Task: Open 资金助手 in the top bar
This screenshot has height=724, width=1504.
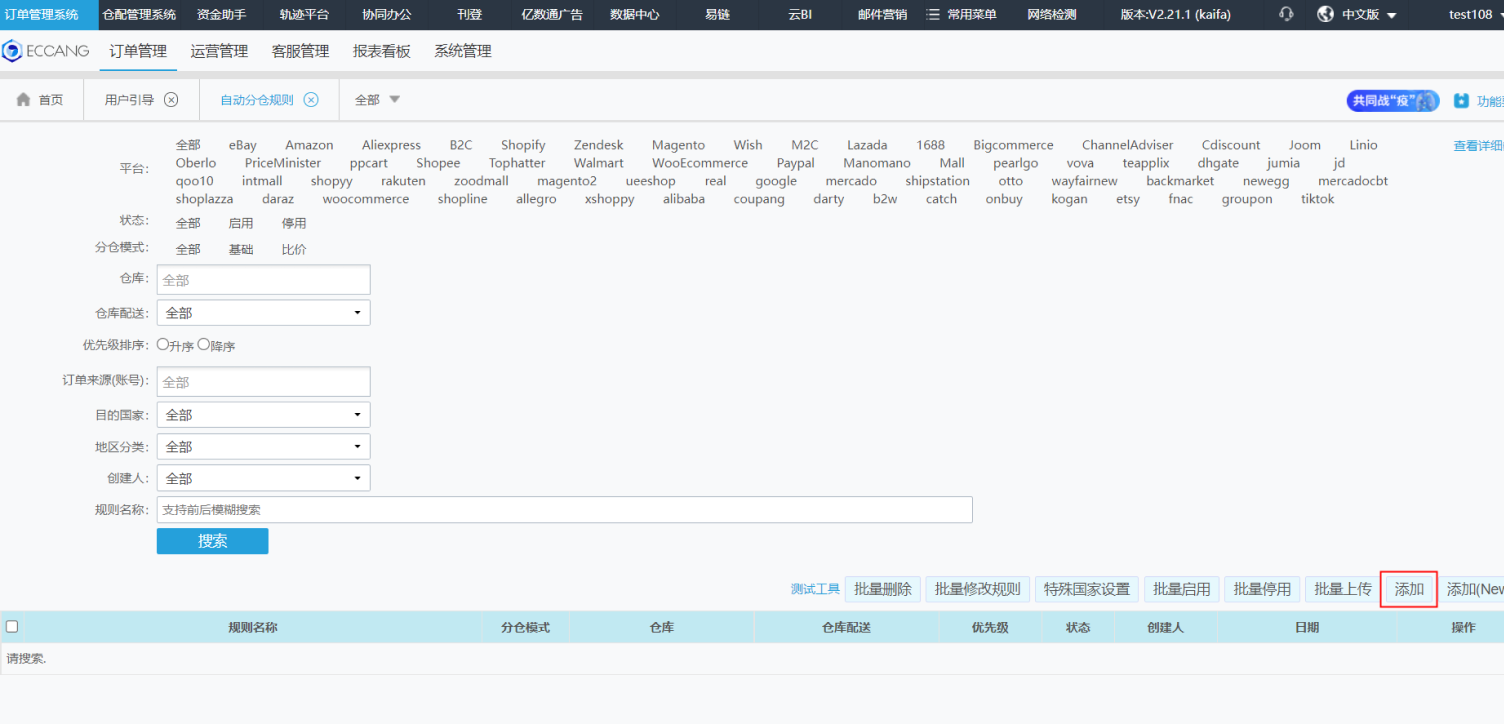Action: pos(221,14)
